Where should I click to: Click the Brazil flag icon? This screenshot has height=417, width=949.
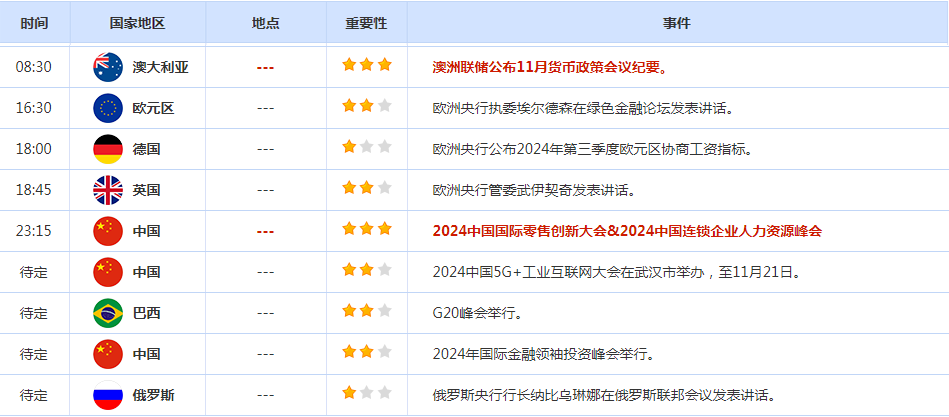108,314
